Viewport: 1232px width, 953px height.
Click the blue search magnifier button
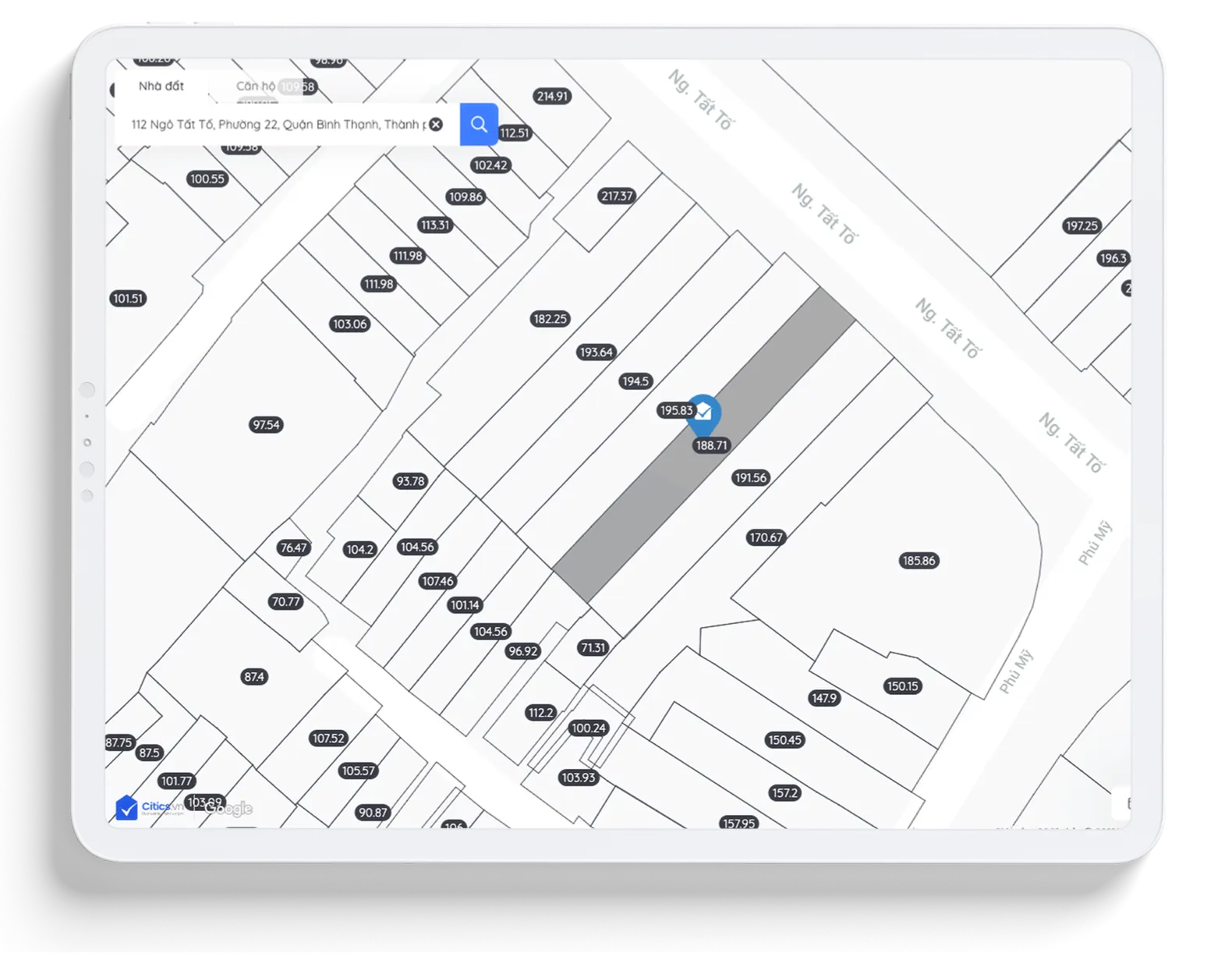(479, 124)
